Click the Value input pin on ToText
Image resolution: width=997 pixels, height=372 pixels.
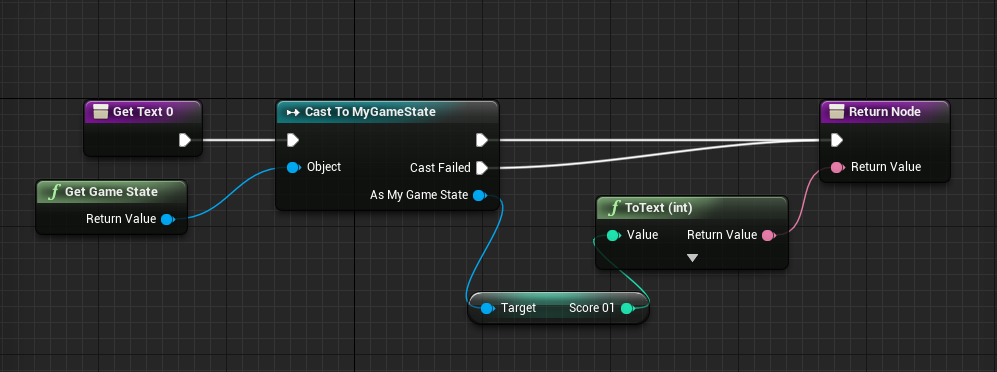[x=613, y=235]
